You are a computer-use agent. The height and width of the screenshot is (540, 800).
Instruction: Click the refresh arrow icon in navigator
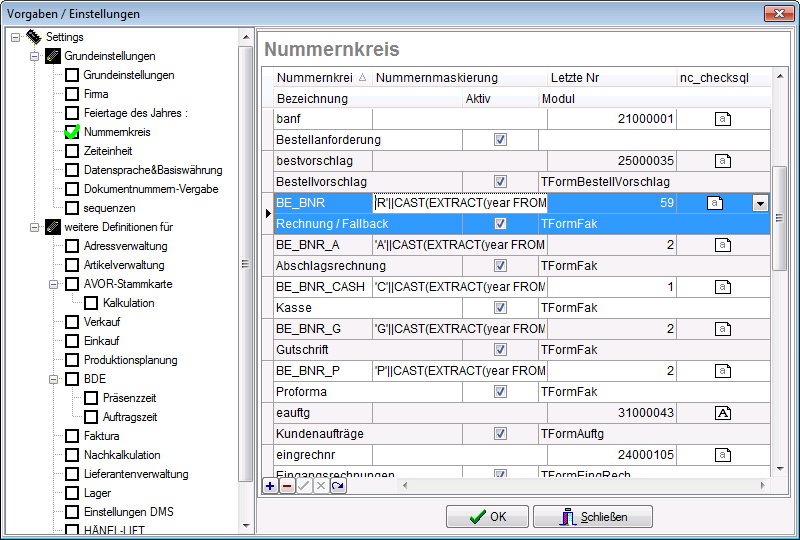pos(339,485)
